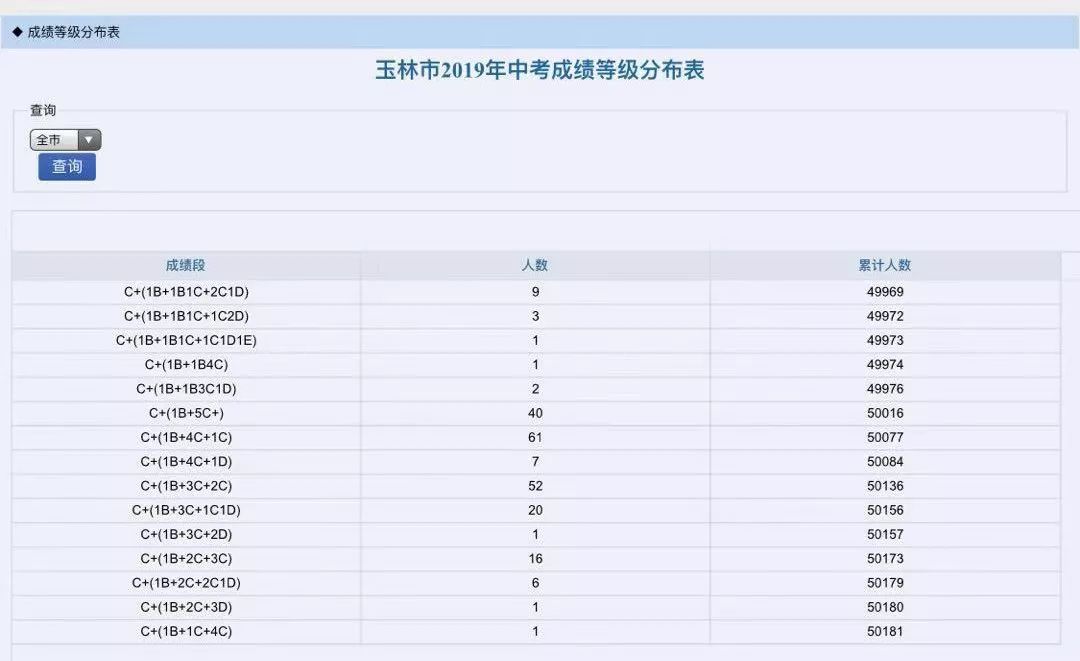Select row C+(1B+4C+1C)
Image resolution: width=1080 pixels, height=661 pixels.
tap(536, 437)
